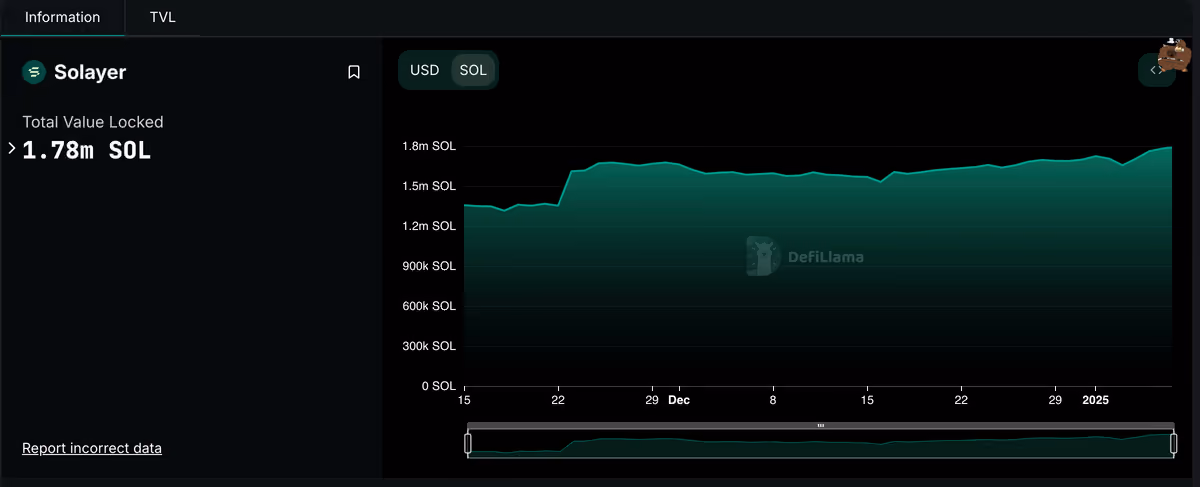Grab the right range slider handle
Screen dimensions: 1200x487
pyautogui.click(x=1172, y=443)
